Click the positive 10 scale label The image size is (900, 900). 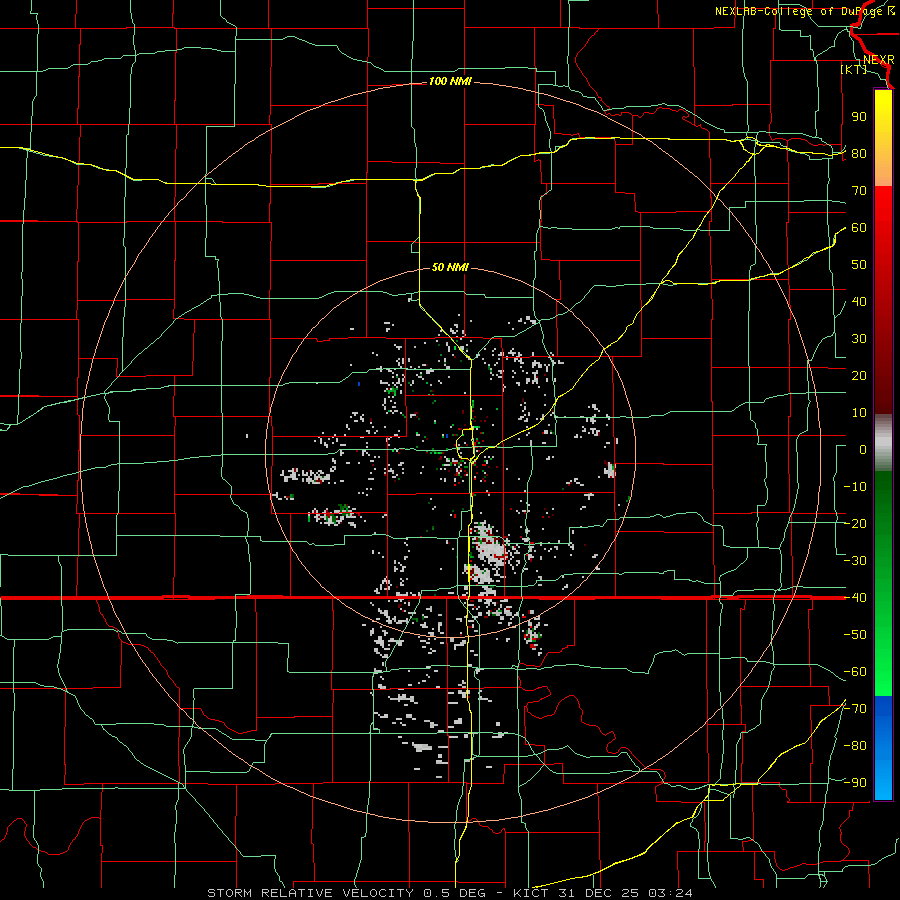[859, 413]
